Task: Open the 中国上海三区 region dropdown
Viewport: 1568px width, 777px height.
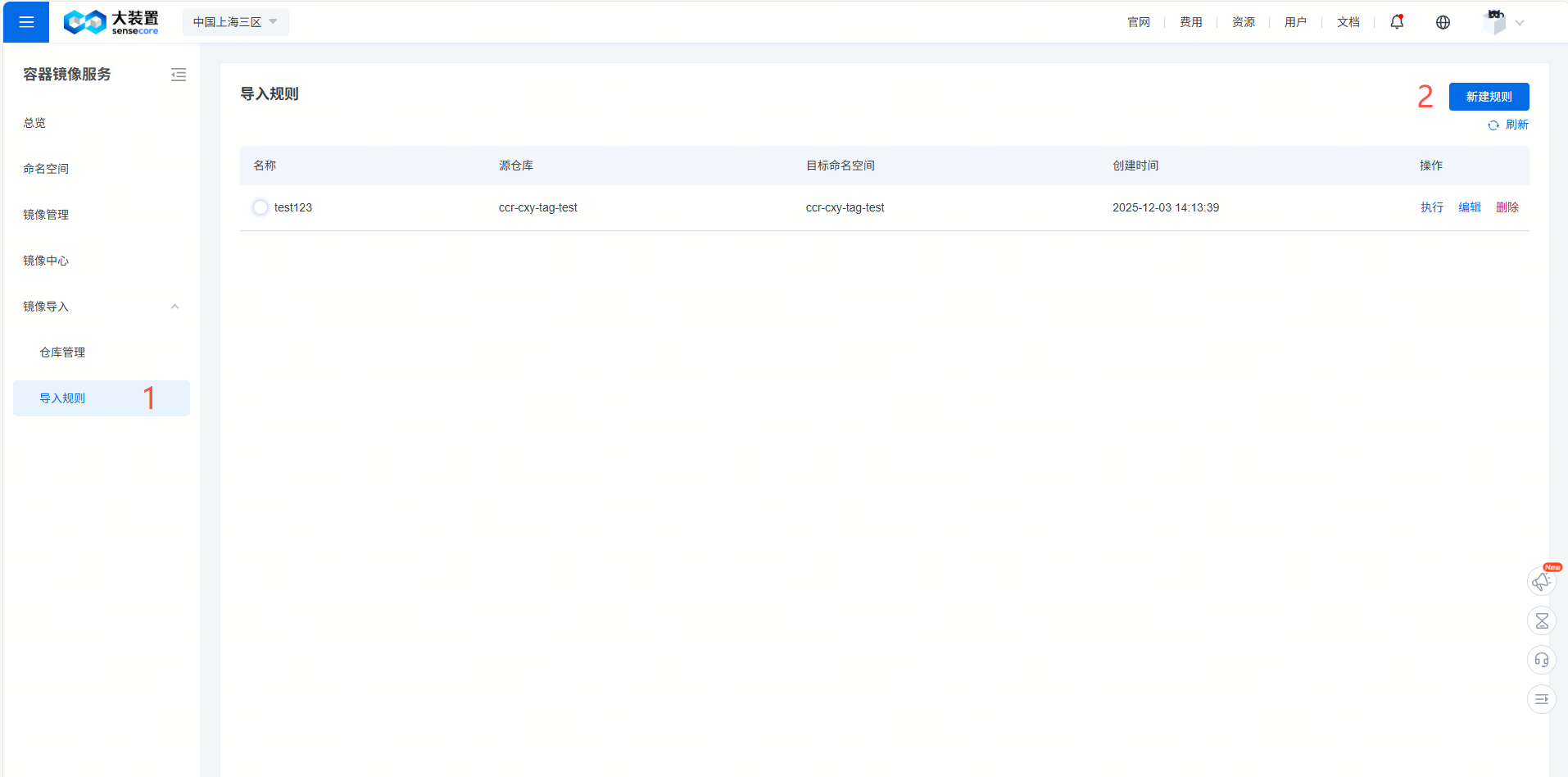Action: 235,22
